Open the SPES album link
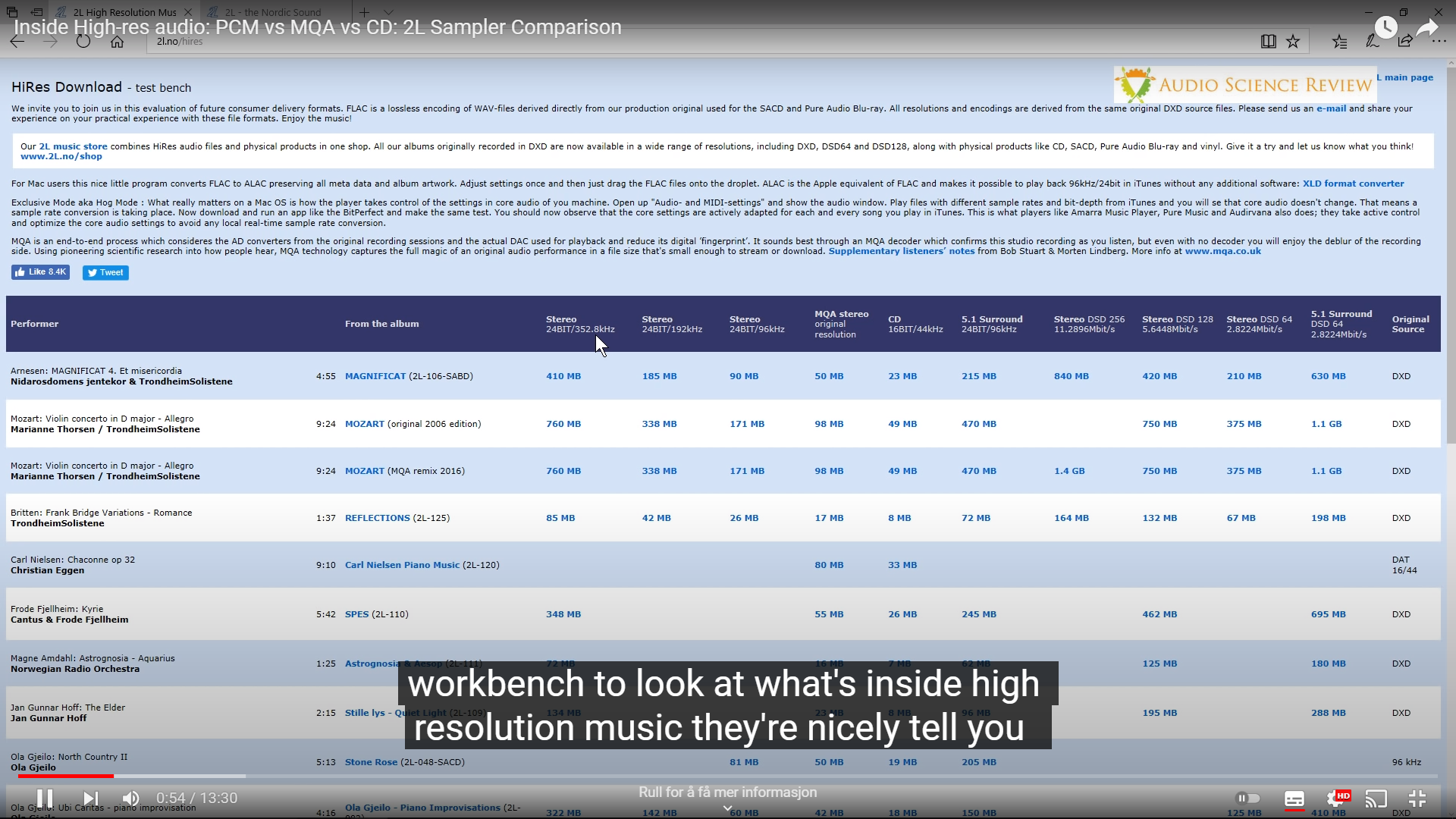1456x819 pixels. 356,614
